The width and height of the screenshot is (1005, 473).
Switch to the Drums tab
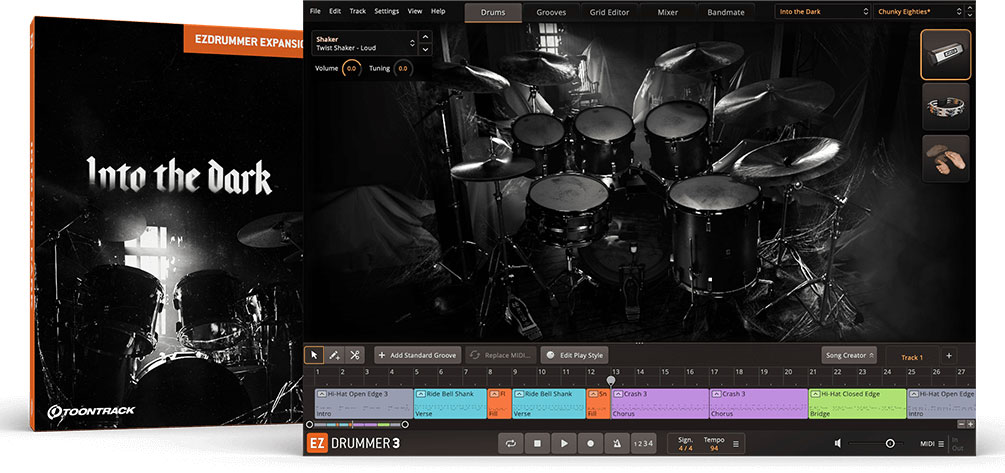coord(493,12)
